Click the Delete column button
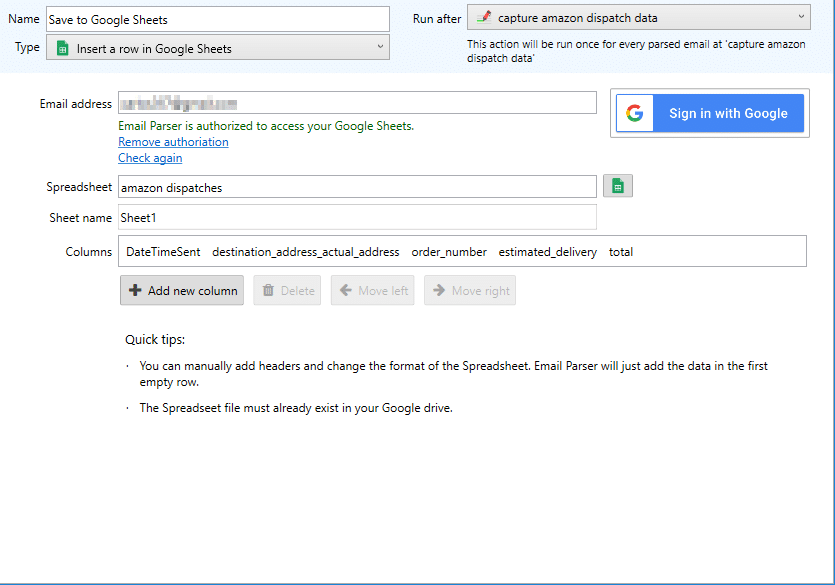Viewport: 835px width, 585px height. [287, 290]
